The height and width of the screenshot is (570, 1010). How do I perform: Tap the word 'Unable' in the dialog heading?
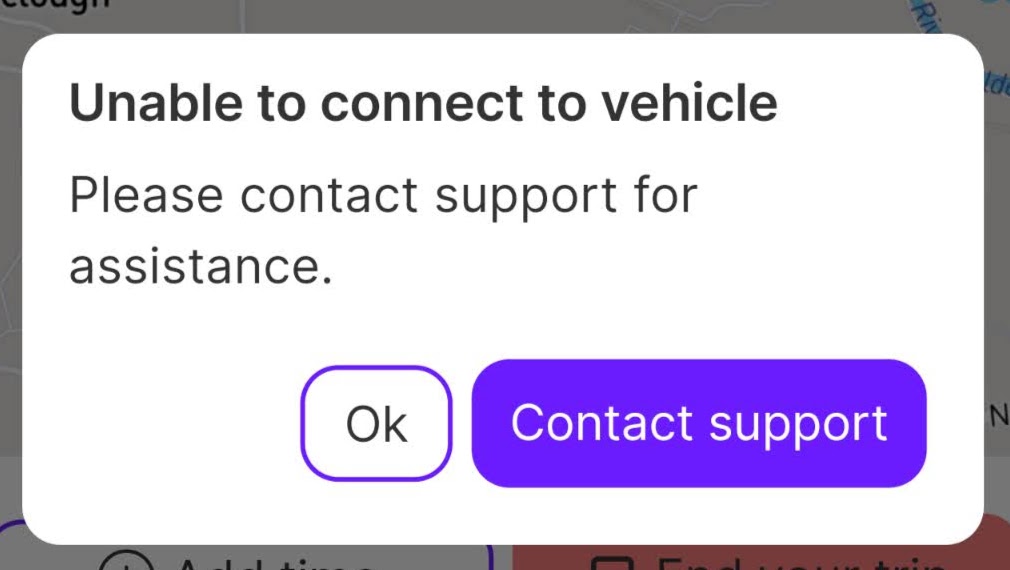(x=155, y=102)
